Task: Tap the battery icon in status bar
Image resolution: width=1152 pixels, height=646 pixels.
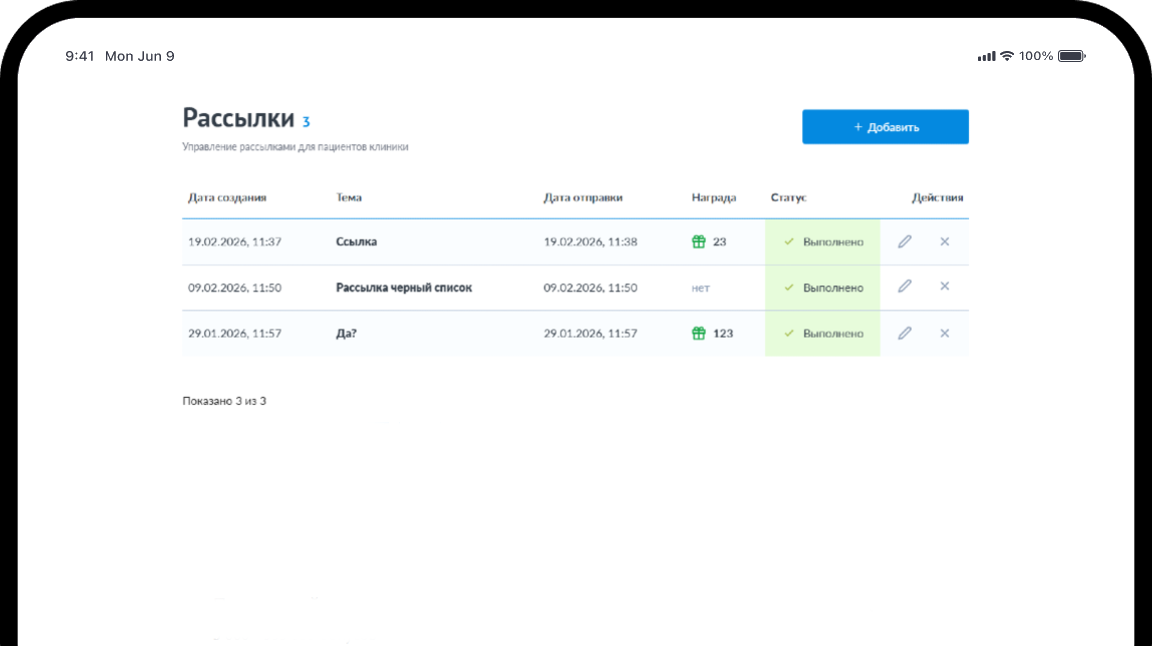Action: tap(1071, 56)
